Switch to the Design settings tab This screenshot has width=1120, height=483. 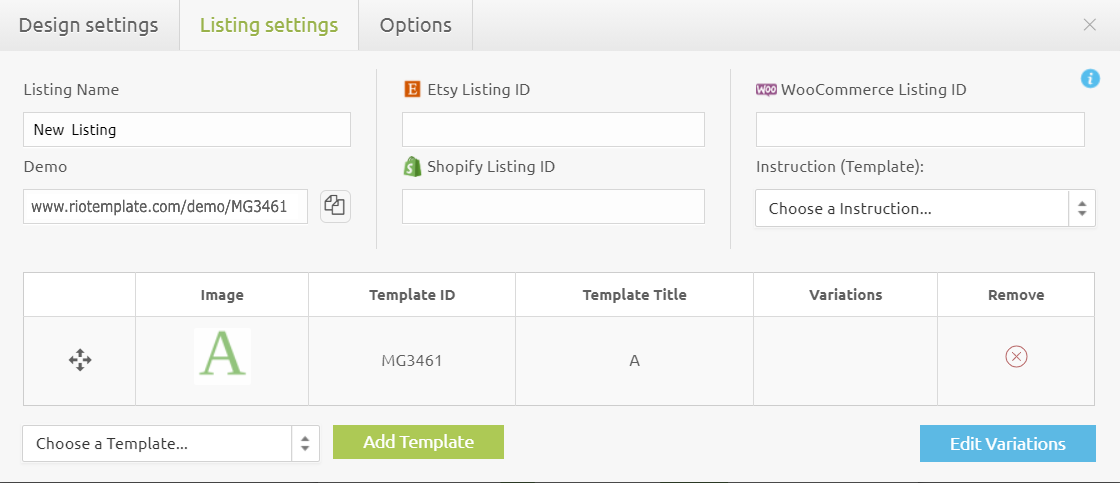coord(89,25)
